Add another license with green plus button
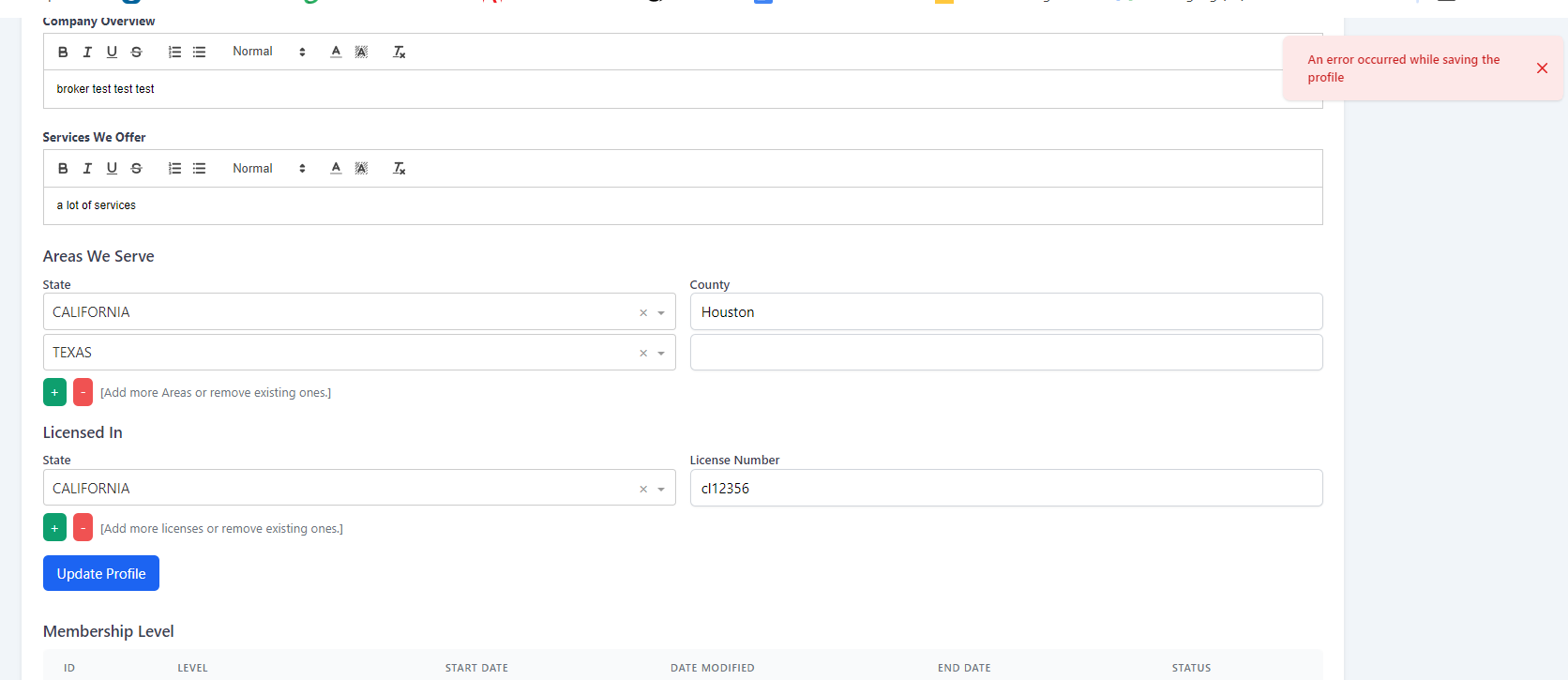 coord(54,528)
